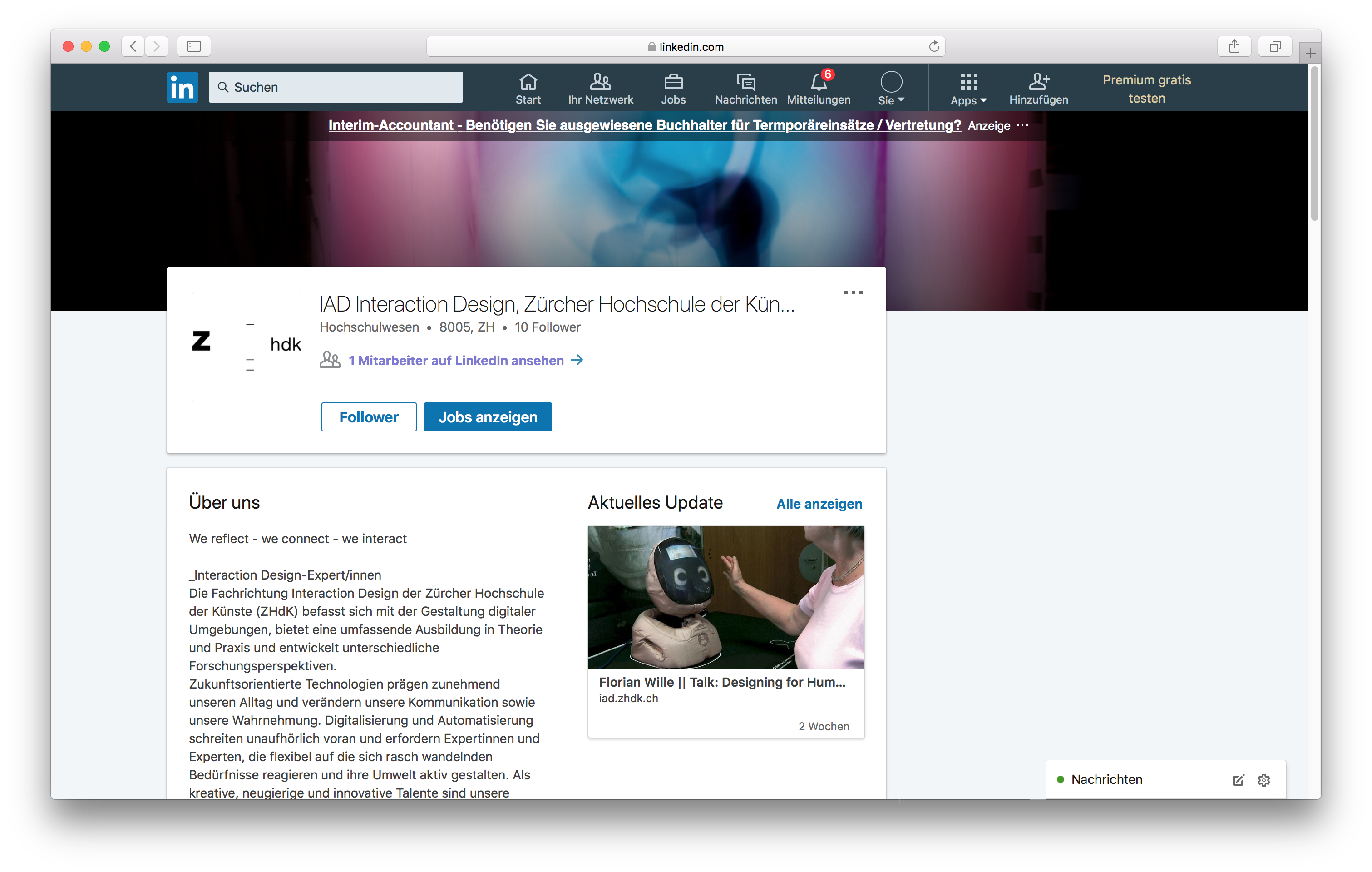Click the search magnifier icon
1372x872 pixels.
[223, 87]
